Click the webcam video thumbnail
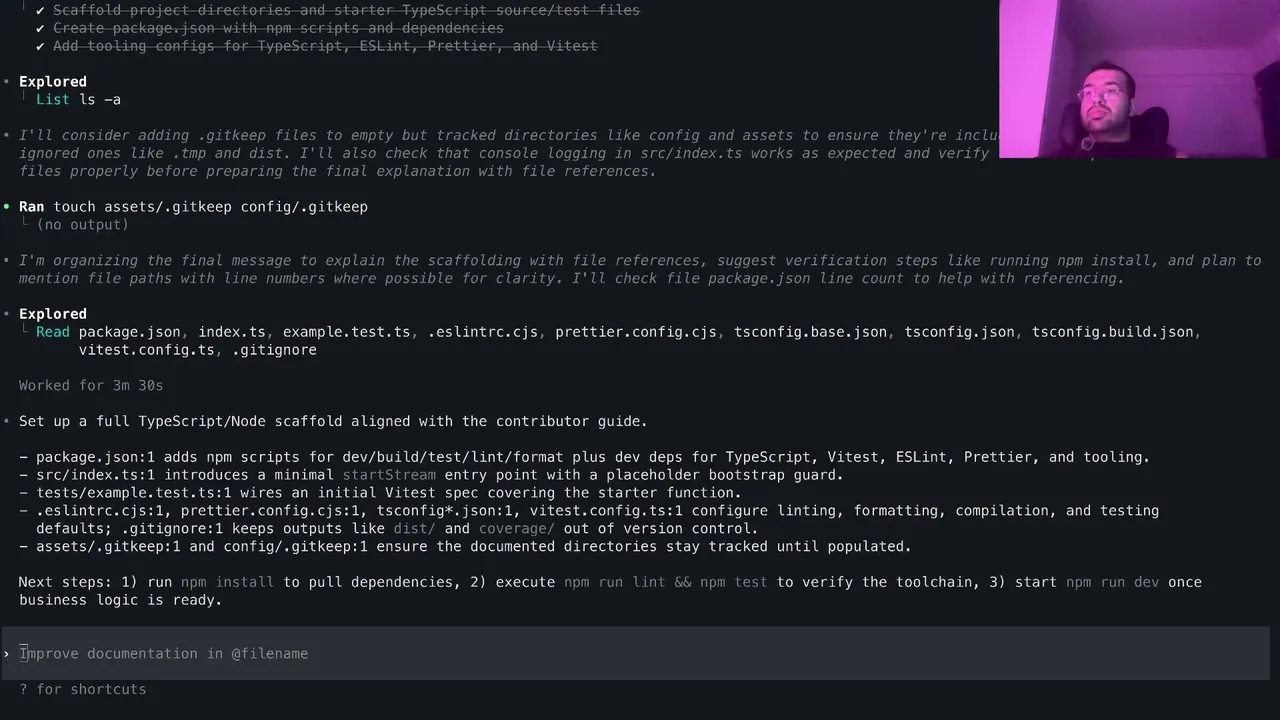This screenshot has height=720, width=1280. (1139, 79)
